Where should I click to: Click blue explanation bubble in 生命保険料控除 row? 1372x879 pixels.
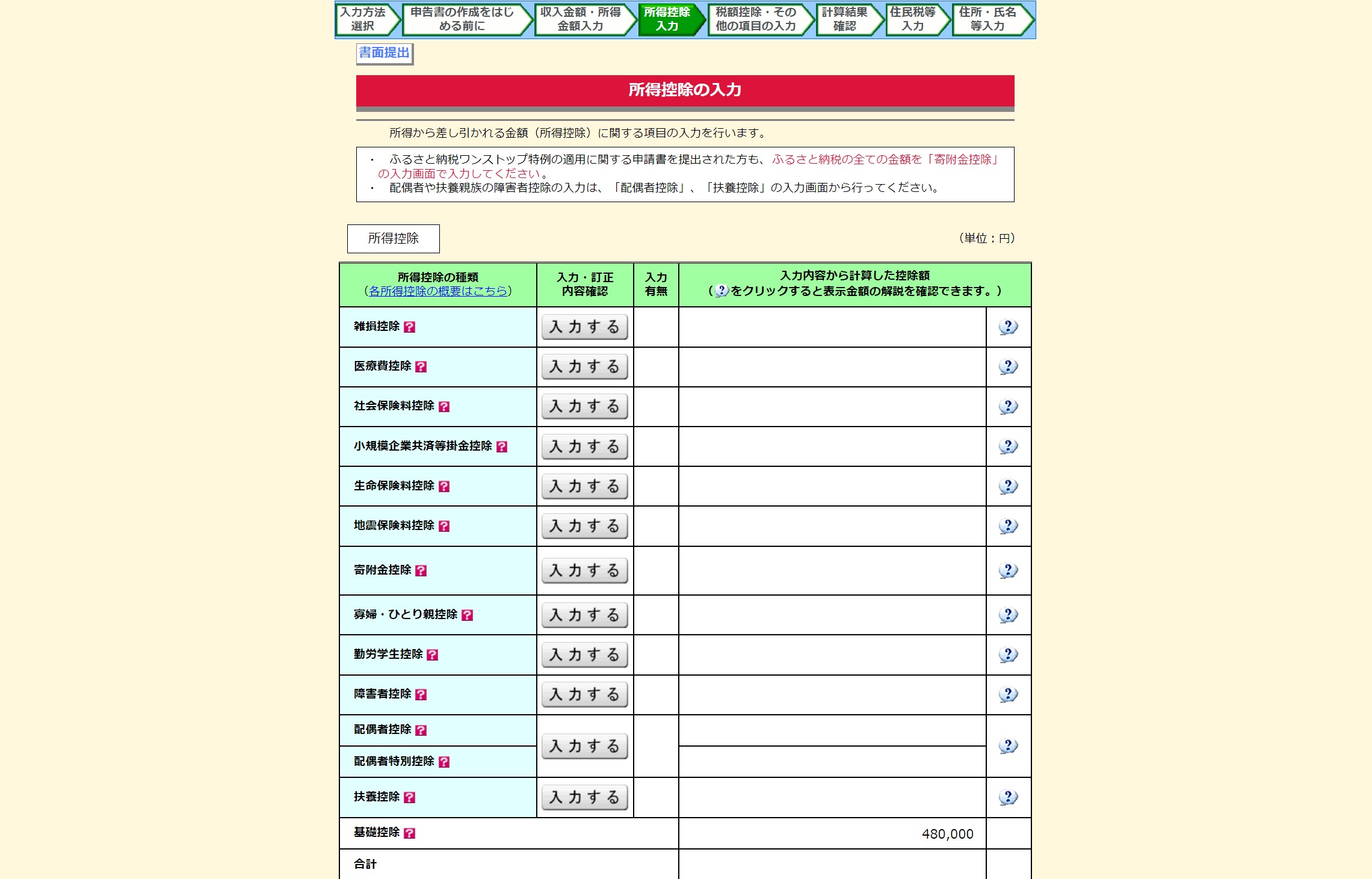pos(1008,486)
